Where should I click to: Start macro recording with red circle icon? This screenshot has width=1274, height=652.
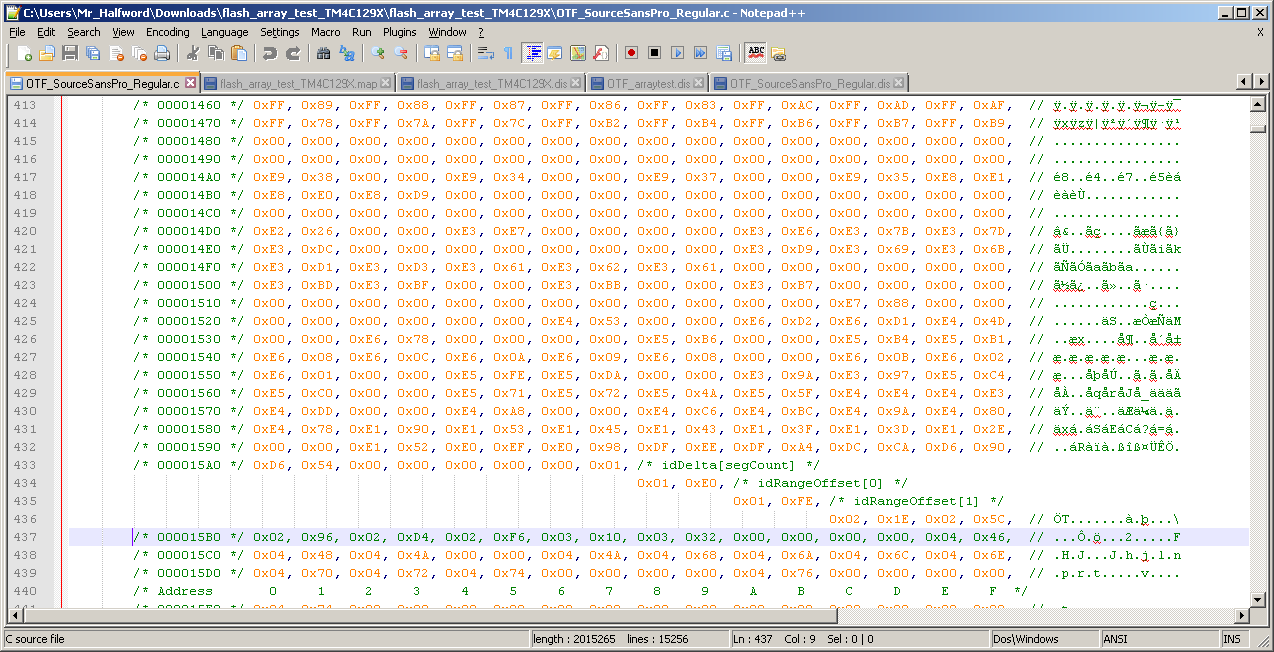click(x=631, y=53)
